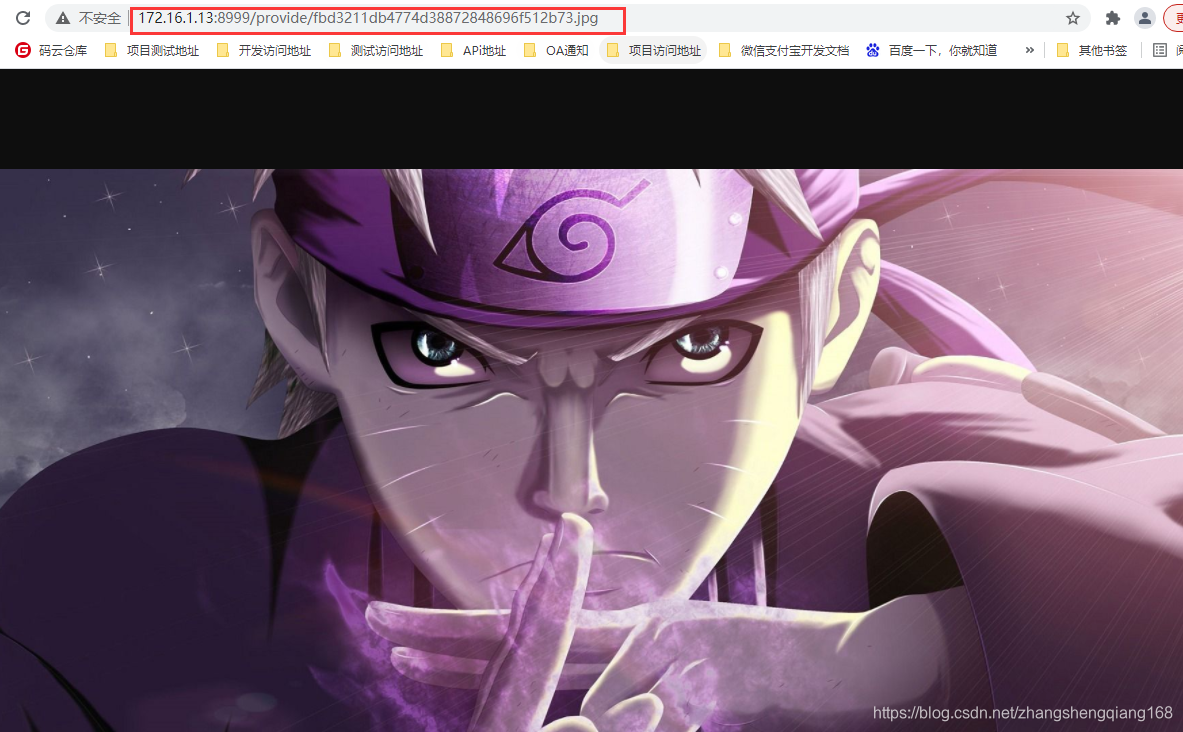
Task: Open the 其他书签 folder
Action: 1092,51
